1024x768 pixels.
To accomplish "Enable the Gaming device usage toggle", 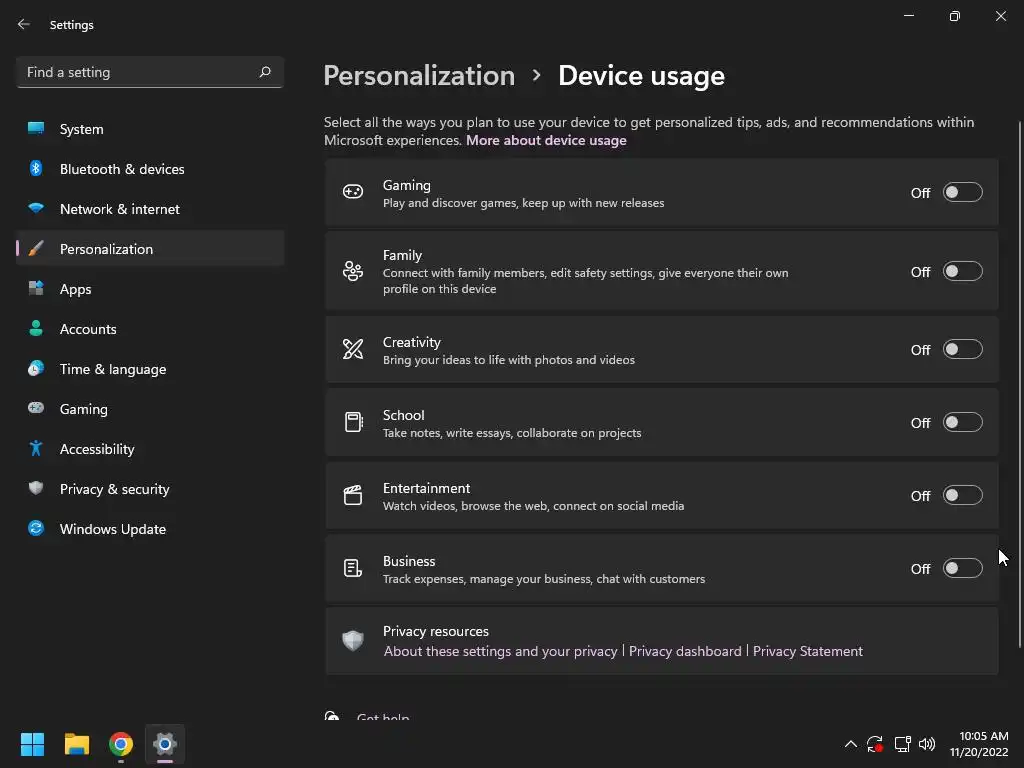I will click(962, 193).
